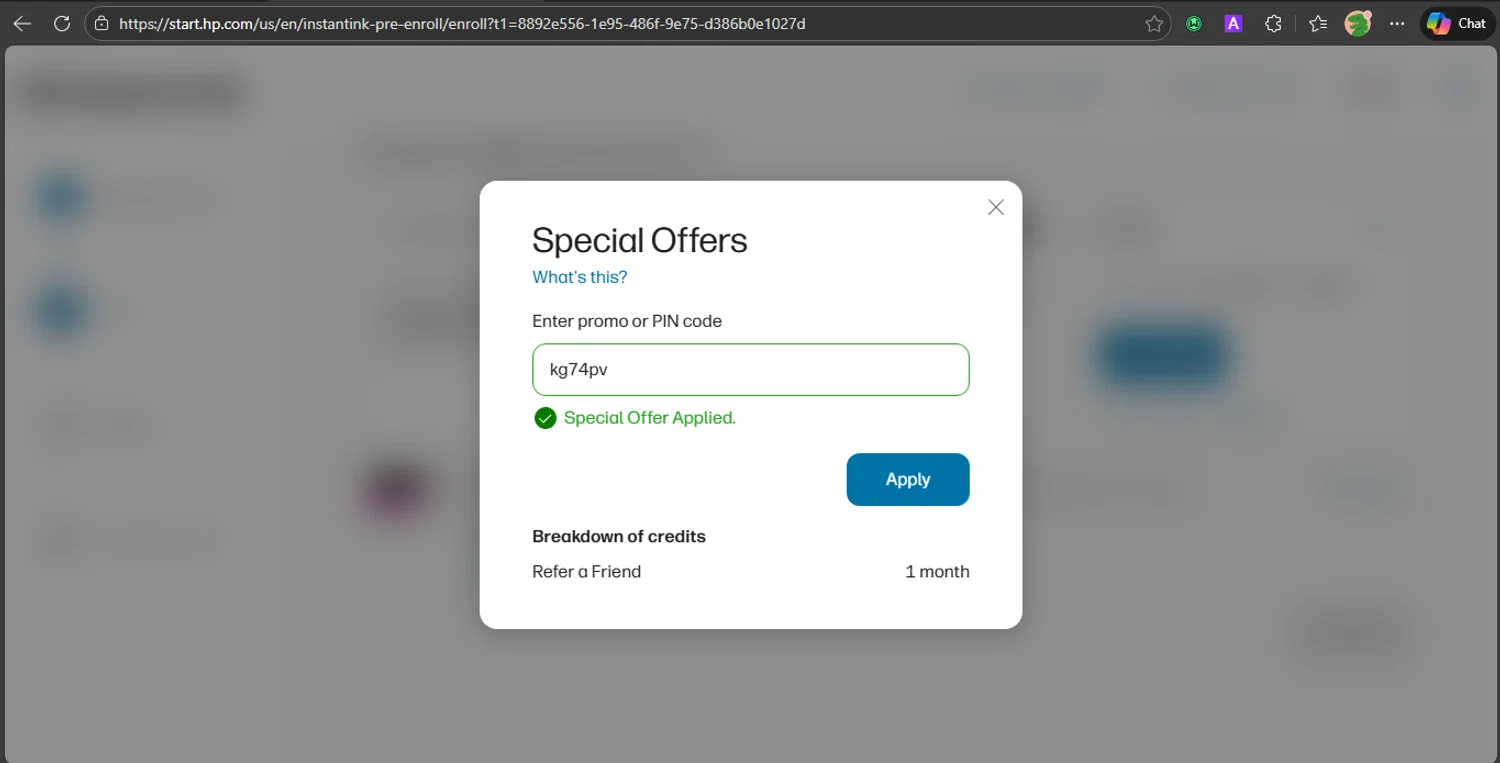1500x763 pixels.
Task: View site information via the lock icon
Action: pos(100,23)
